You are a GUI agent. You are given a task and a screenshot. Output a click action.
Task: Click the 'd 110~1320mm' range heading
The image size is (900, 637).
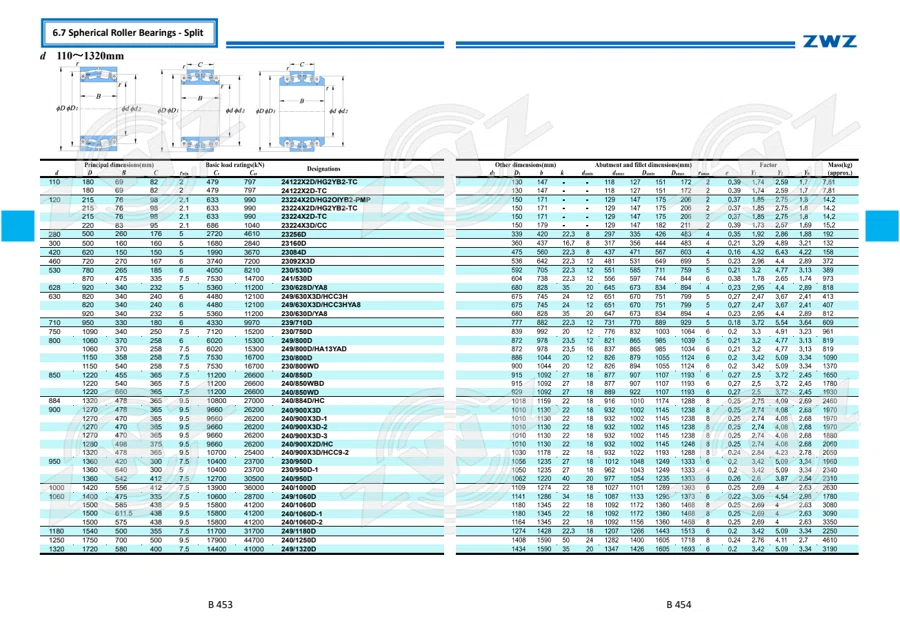[x=82, y=56]
